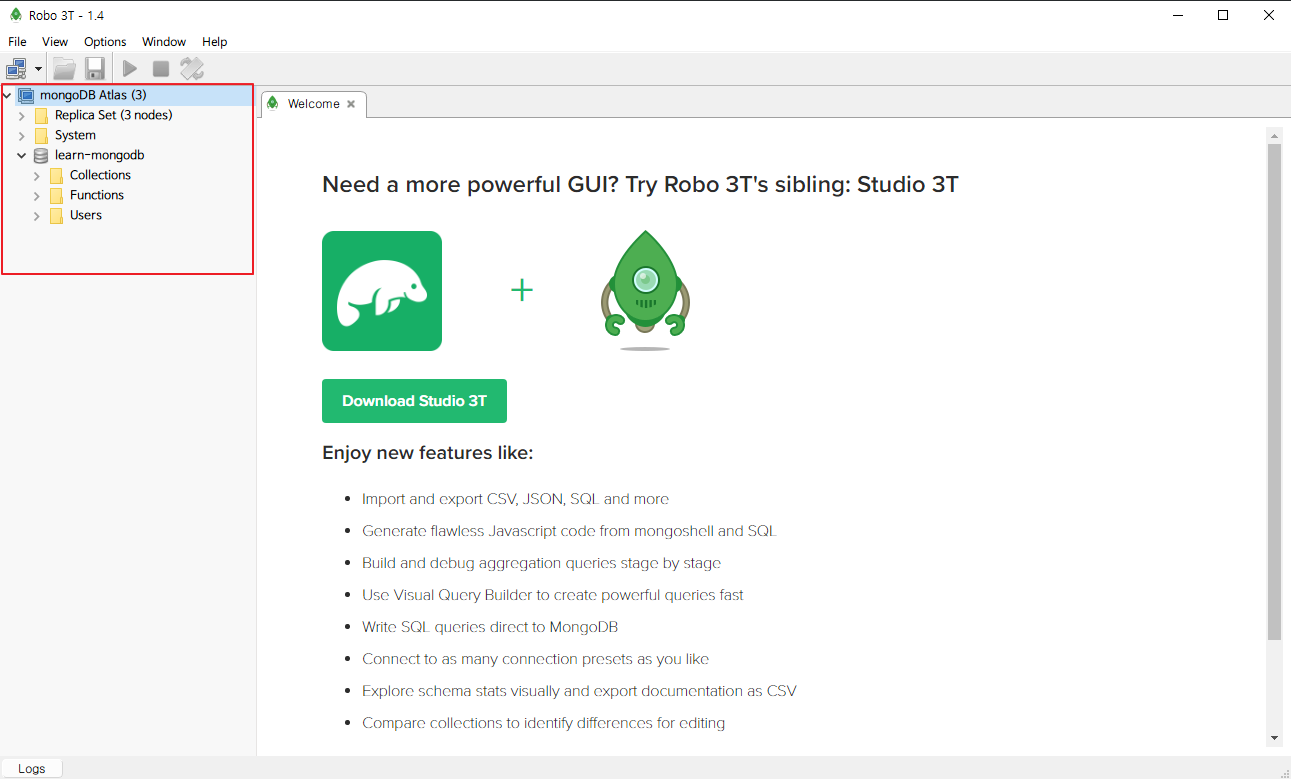Viewport: 1291px width, 779px height.
Task: Click the Users folder icon
Action: pyautogui.click(x=56, y=215)
